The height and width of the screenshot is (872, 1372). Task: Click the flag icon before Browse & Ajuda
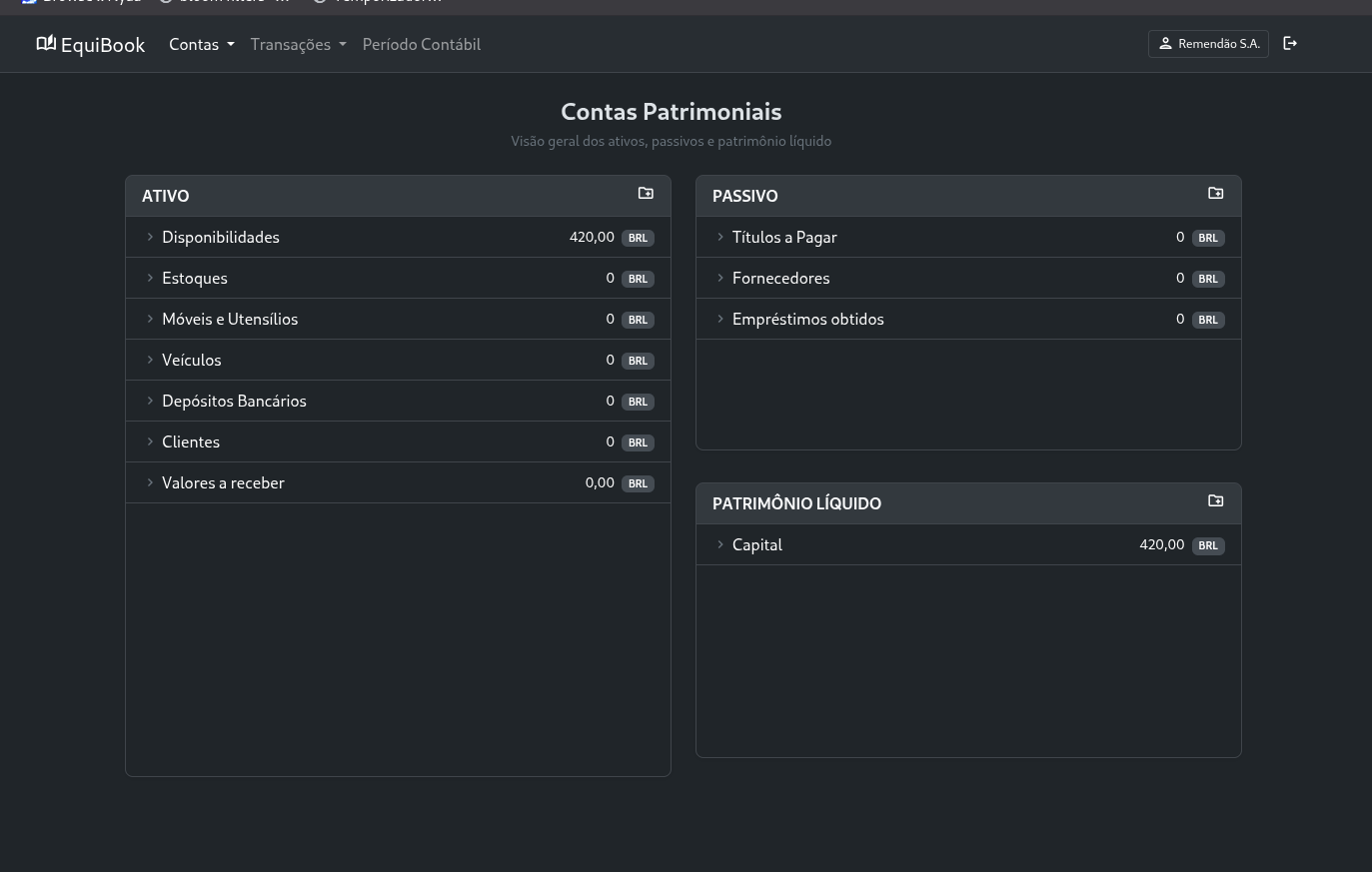click(29, 2)
